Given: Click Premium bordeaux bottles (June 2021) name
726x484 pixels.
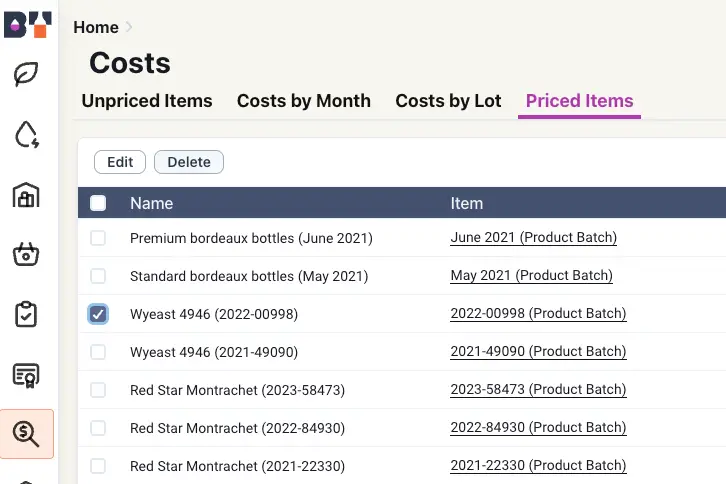Looking at the screenshot, I should tap(251, 238).
